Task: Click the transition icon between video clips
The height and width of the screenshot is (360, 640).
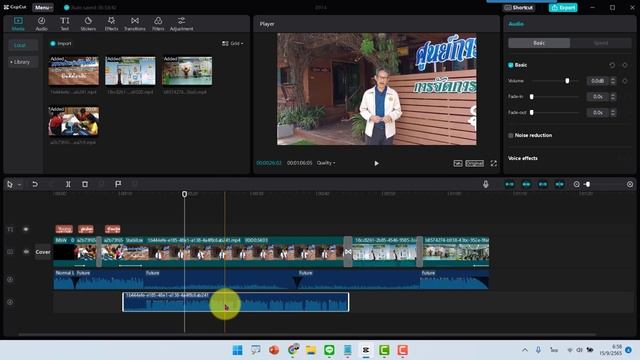Action: point(348,252)
